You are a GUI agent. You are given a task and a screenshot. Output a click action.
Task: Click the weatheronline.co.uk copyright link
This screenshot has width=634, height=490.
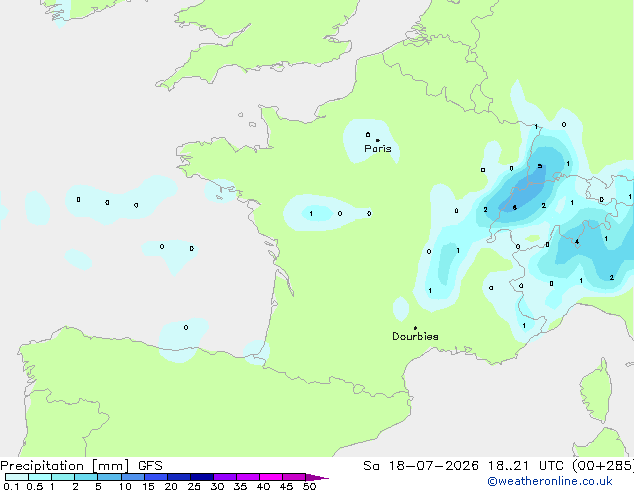pyautogui.click(x=550, y=482)
